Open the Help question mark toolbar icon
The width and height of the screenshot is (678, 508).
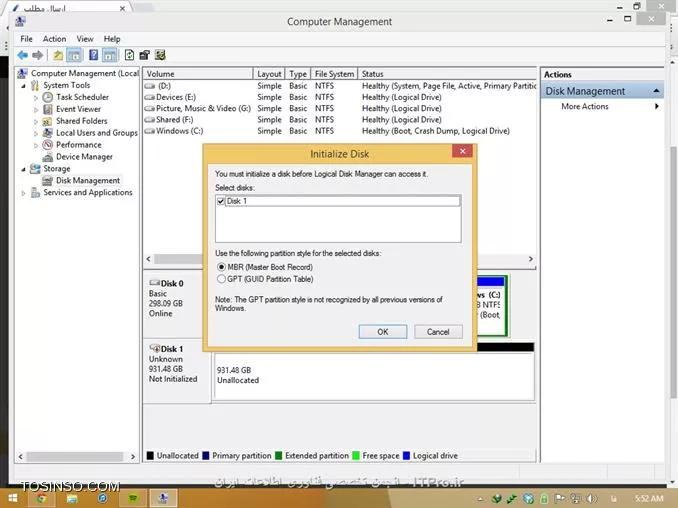pos(93,55)
